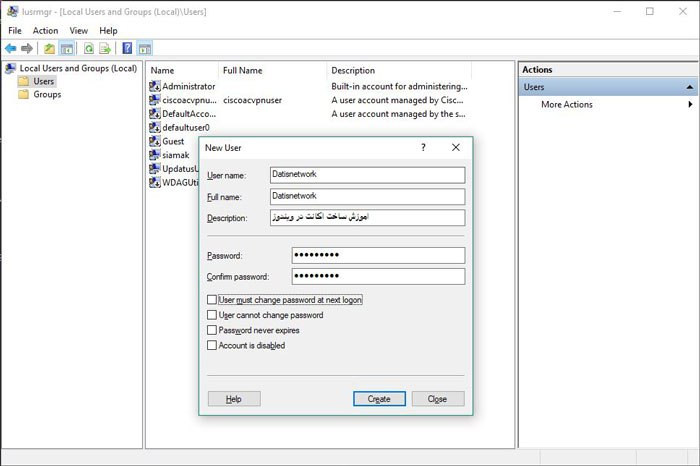Check the Account is disabled box
Image resolution: width=700 pixels, height=466 pixels.
212,345
